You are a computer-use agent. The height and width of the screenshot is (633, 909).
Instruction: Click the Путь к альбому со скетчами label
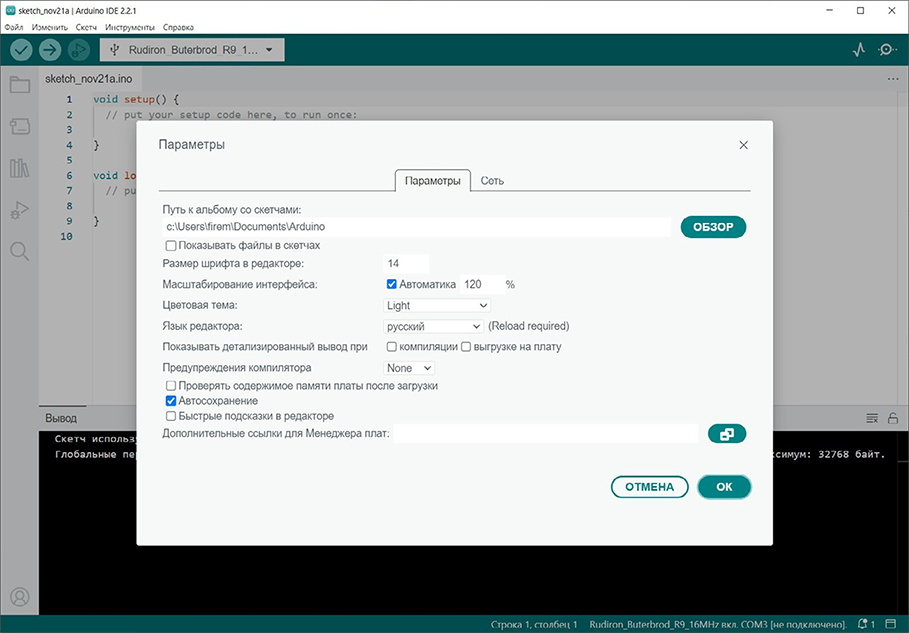point(232,210)
